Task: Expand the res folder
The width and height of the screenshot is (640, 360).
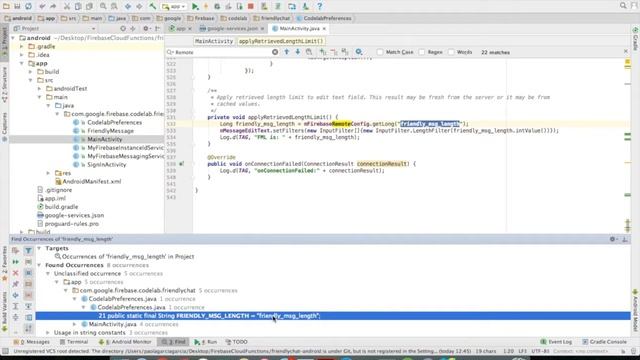Action: 49,173
